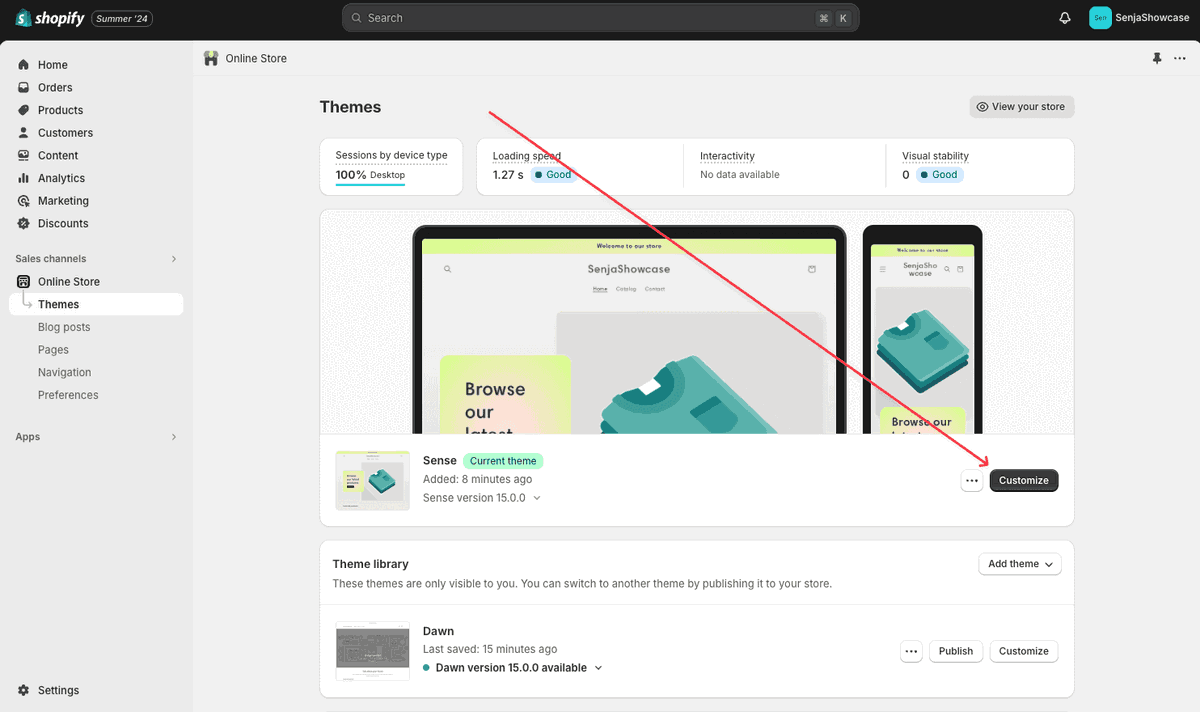Expand Dawn version 15.0.0 available dropdown
The width and height of the screenshot is (1200, 712).
pos(513,668)
